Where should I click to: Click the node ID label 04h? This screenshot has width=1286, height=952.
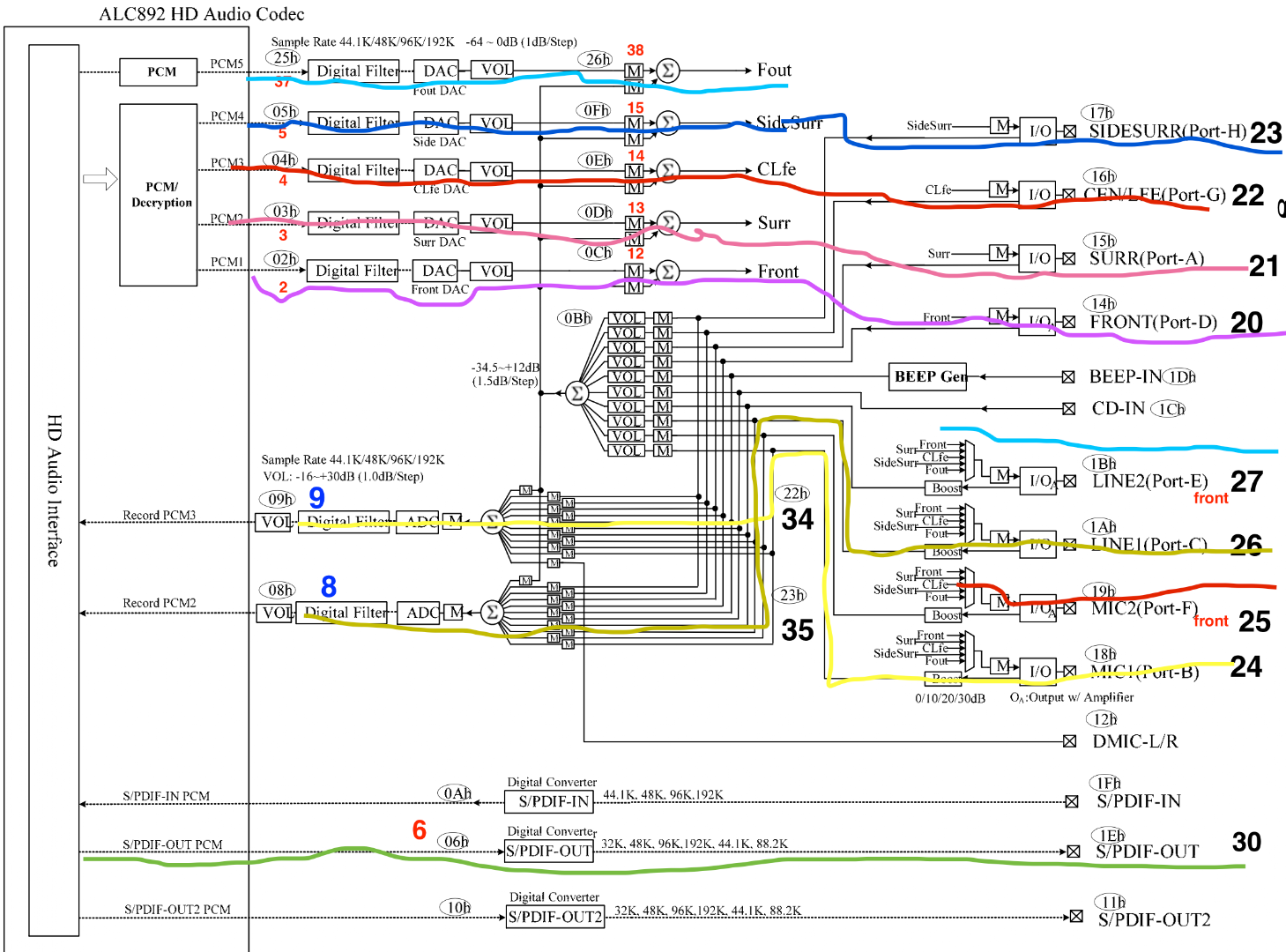(284, 160)
